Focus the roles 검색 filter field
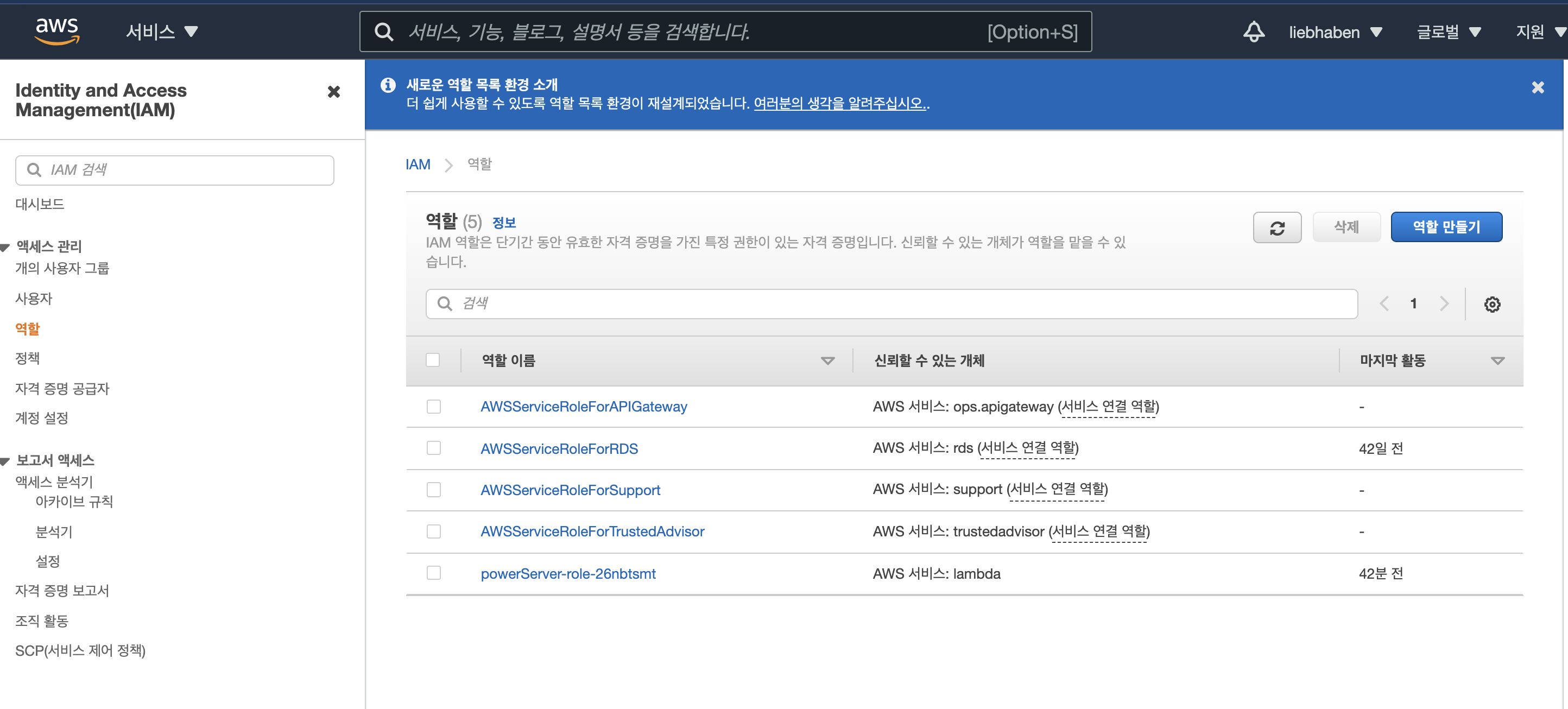 coord(891,303)
